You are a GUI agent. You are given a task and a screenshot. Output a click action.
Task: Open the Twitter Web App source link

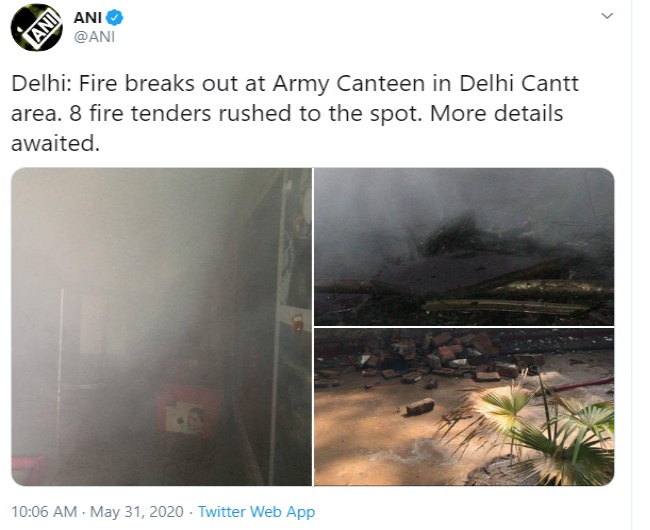pos(256,512)
